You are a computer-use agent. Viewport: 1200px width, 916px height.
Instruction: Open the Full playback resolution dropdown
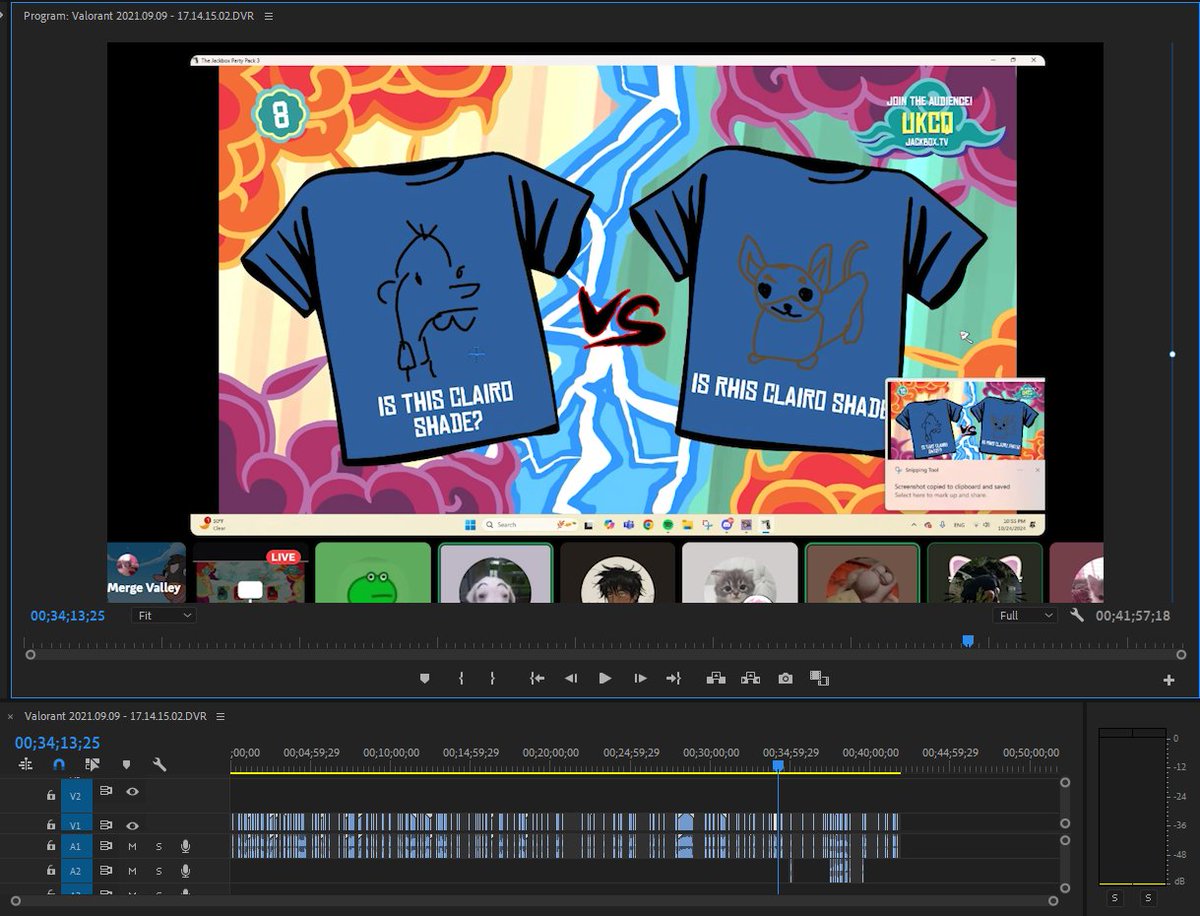click(x=1025, y=616)
